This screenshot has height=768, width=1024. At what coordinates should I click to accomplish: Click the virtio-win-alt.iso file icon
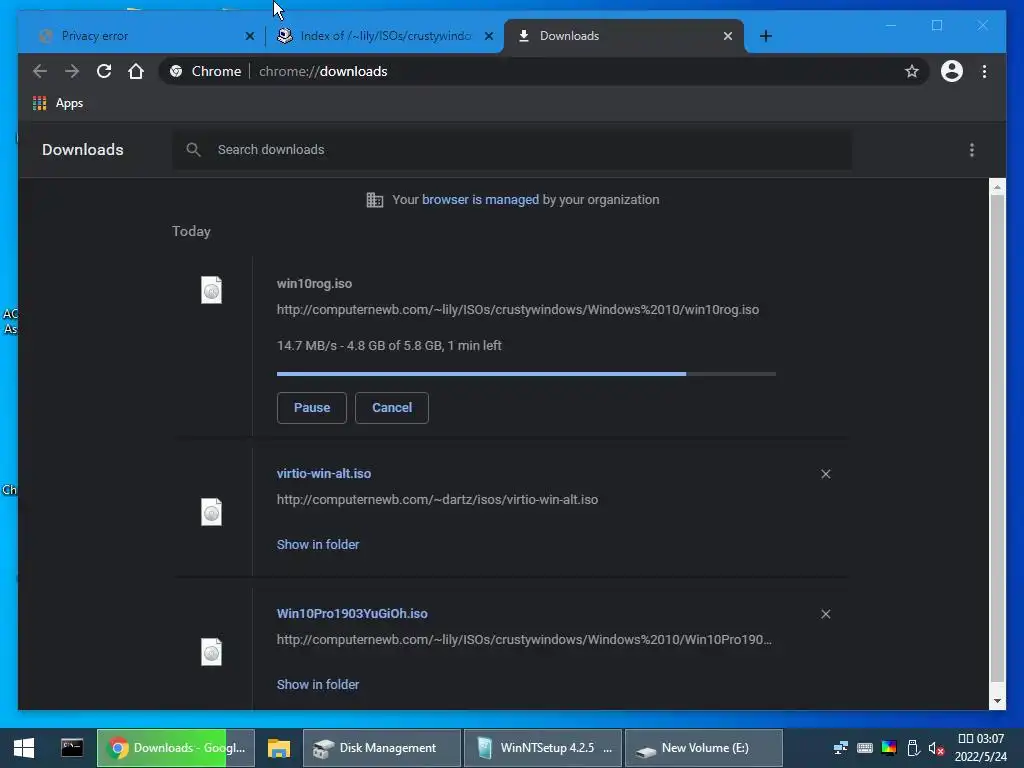[211, 512]
